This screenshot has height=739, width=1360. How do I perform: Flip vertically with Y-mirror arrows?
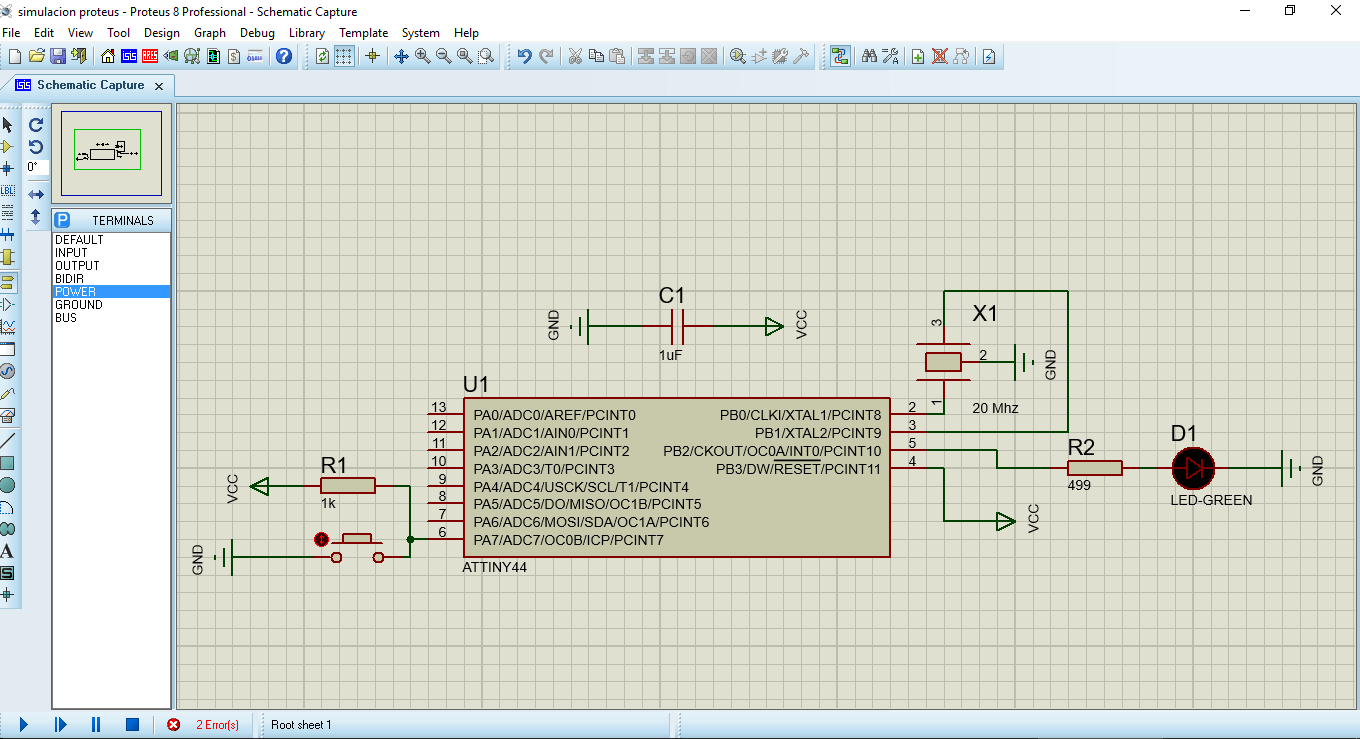click(36, 216)
